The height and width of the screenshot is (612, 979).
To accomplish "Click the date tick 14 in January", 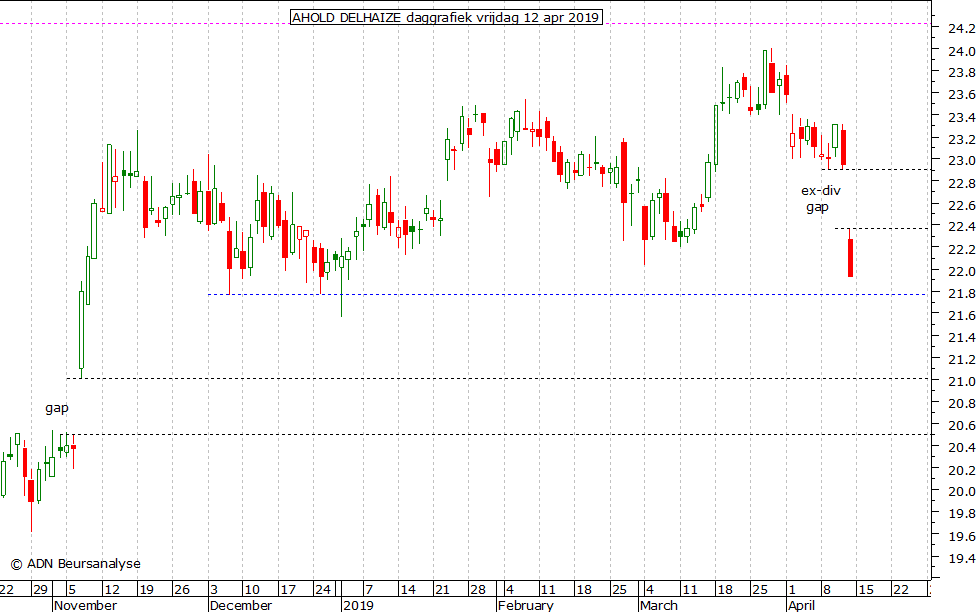I will [408, 590].
